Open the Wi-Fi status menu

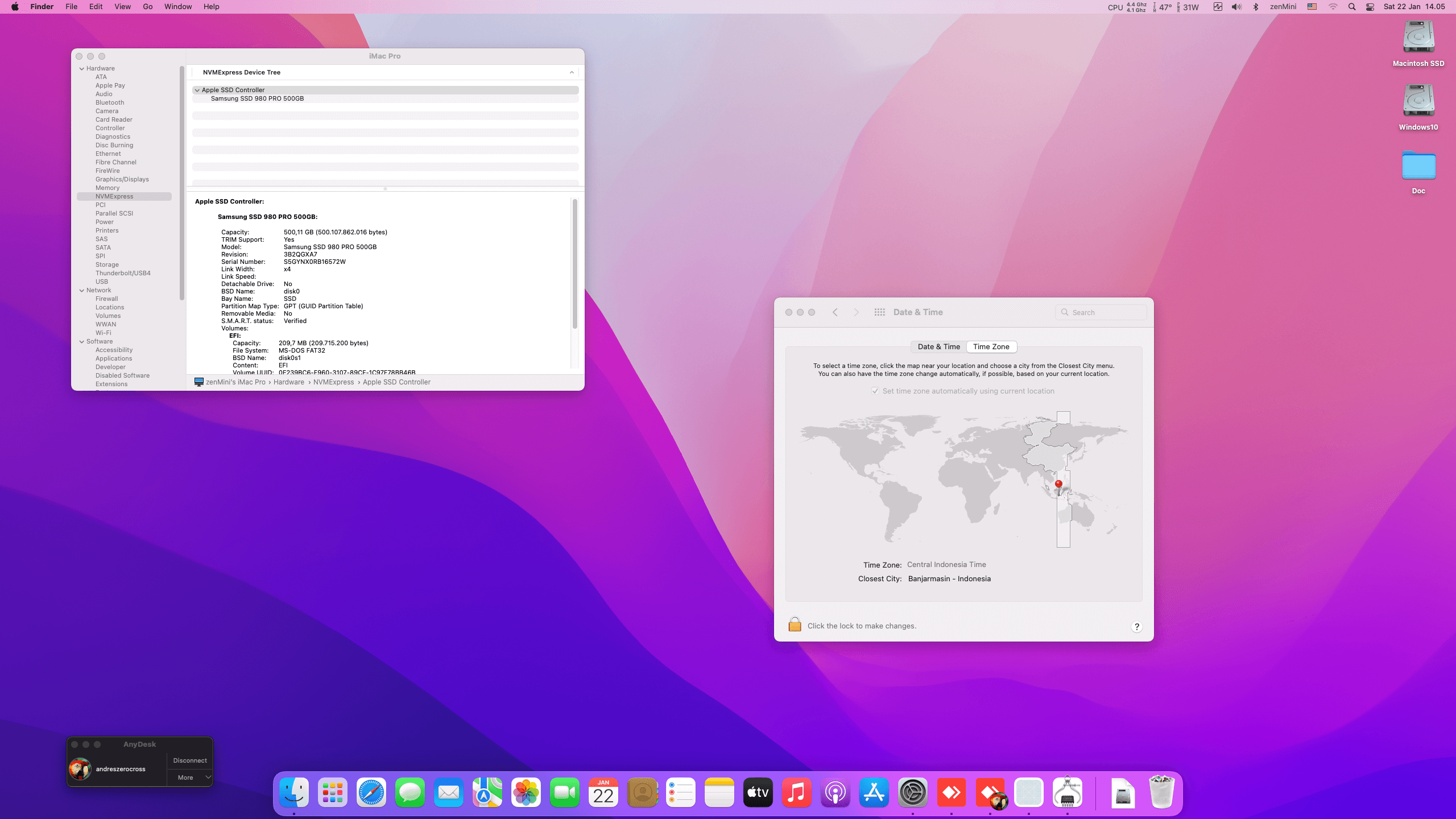click(1333, 7)
